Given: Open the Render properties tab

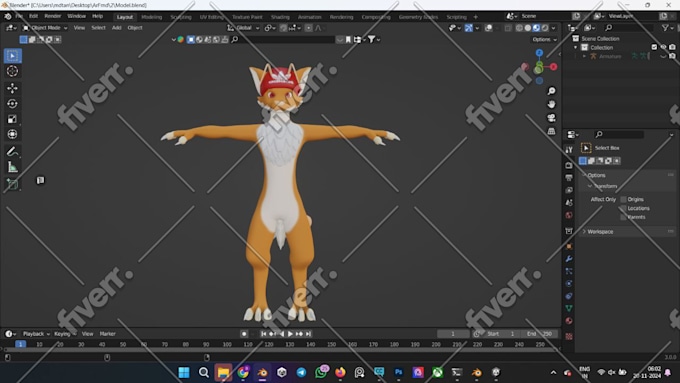Looking at the screenshot, I should click(x=569, y=165).
